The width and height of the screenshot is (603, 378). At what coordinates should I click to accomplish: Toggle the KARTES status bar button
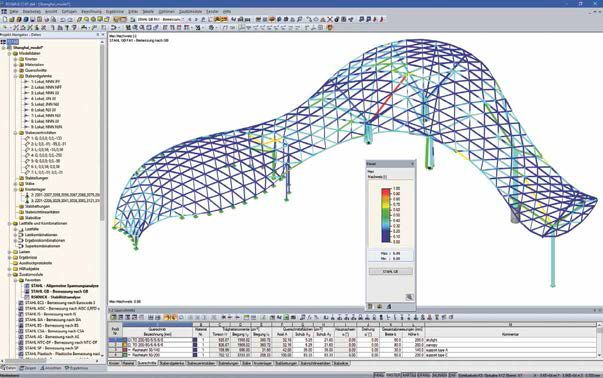tap(408, 375)
